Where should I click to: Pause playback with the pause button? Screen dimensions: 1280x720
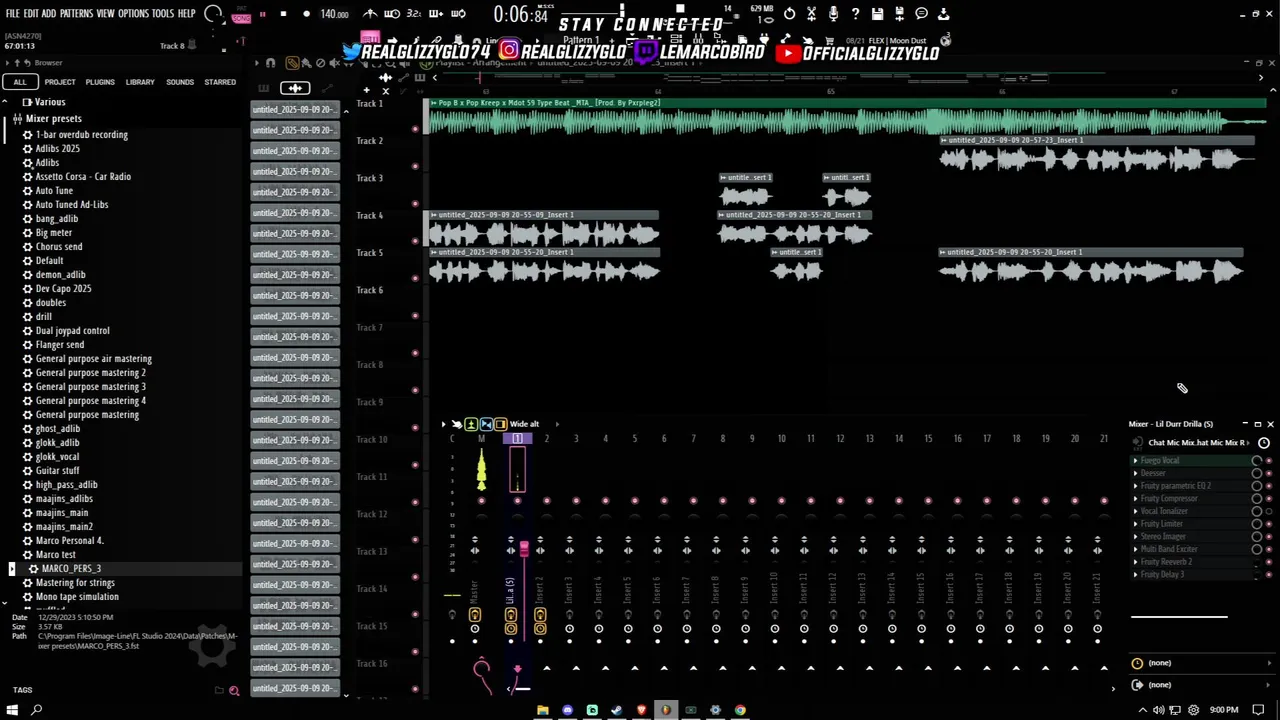(x=262, y=14)
